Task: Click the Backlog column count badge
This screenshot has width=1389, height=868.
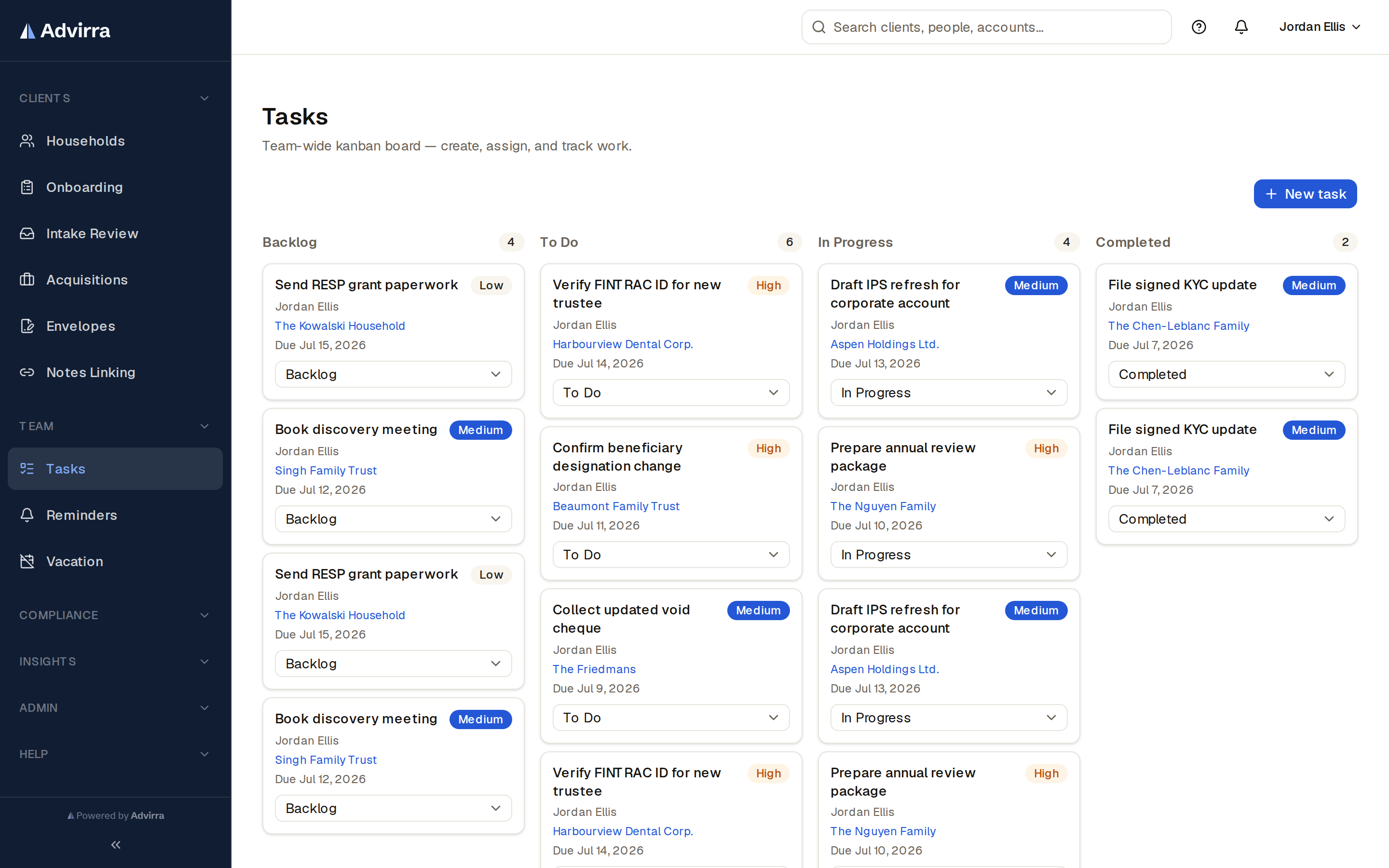Action: (511, 242)
